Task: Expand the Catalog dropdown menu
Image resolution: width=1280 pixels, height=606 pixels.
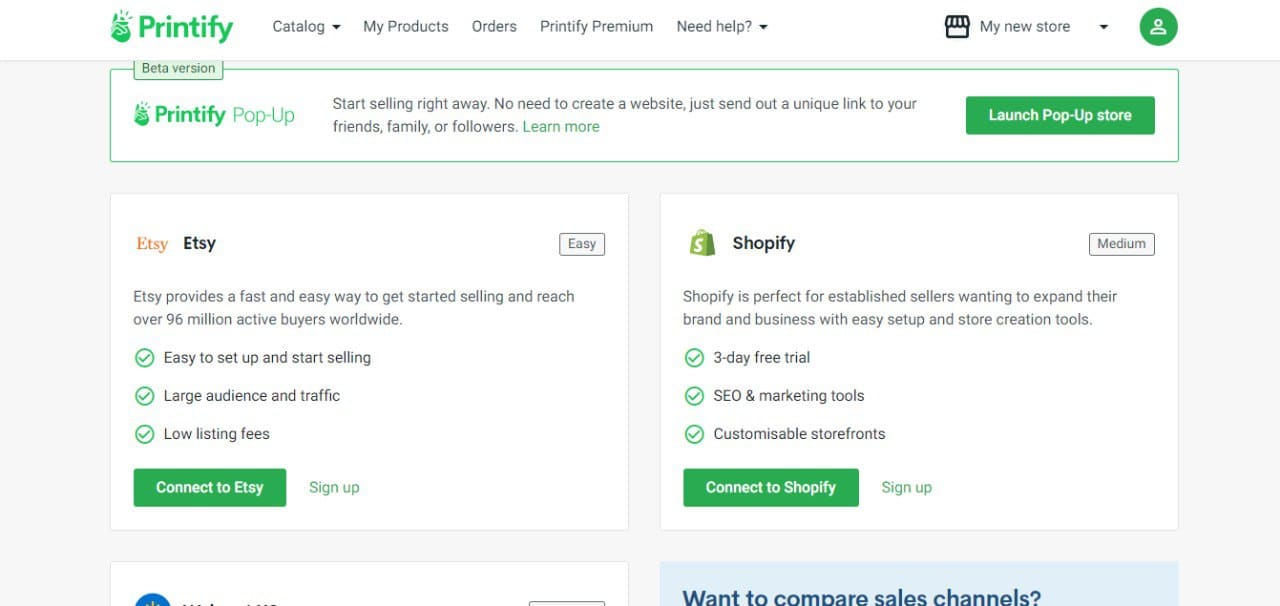Action: click(x=306, y=27)
